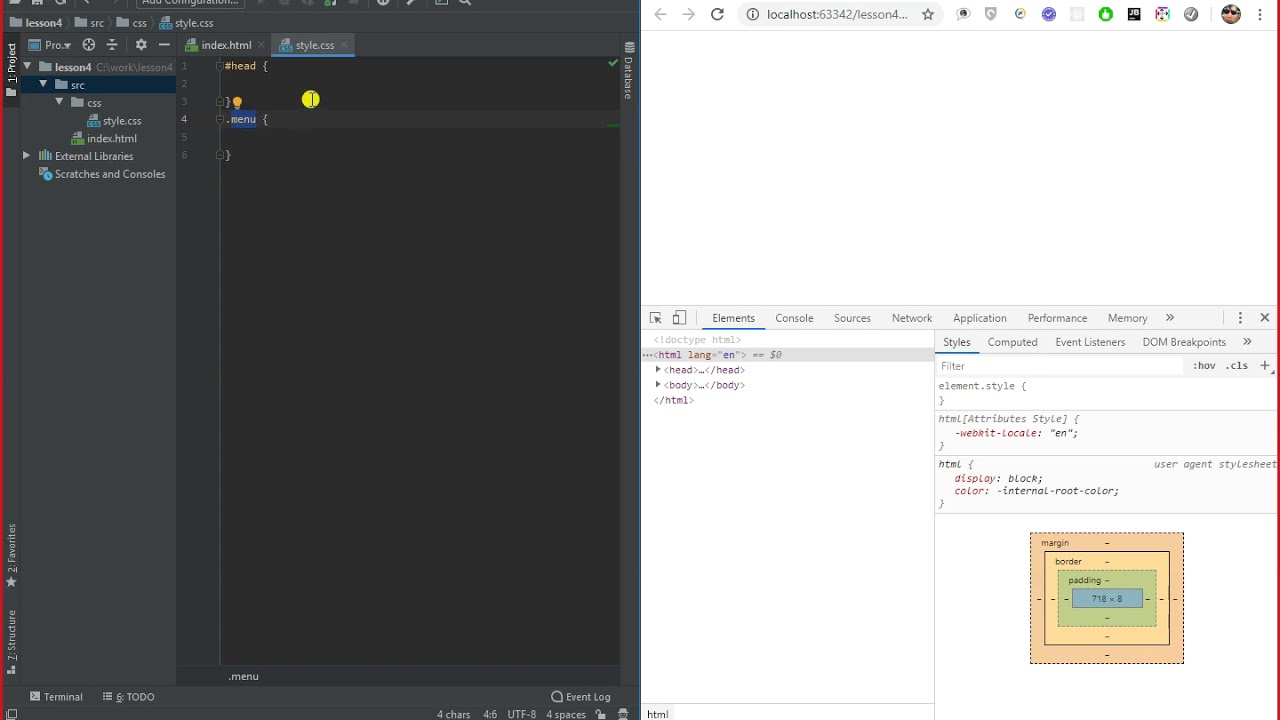This screenshot has width=1280, height=720.
Task: Hide the Project panel with minus icon
Action: click(x=164, y=45)
